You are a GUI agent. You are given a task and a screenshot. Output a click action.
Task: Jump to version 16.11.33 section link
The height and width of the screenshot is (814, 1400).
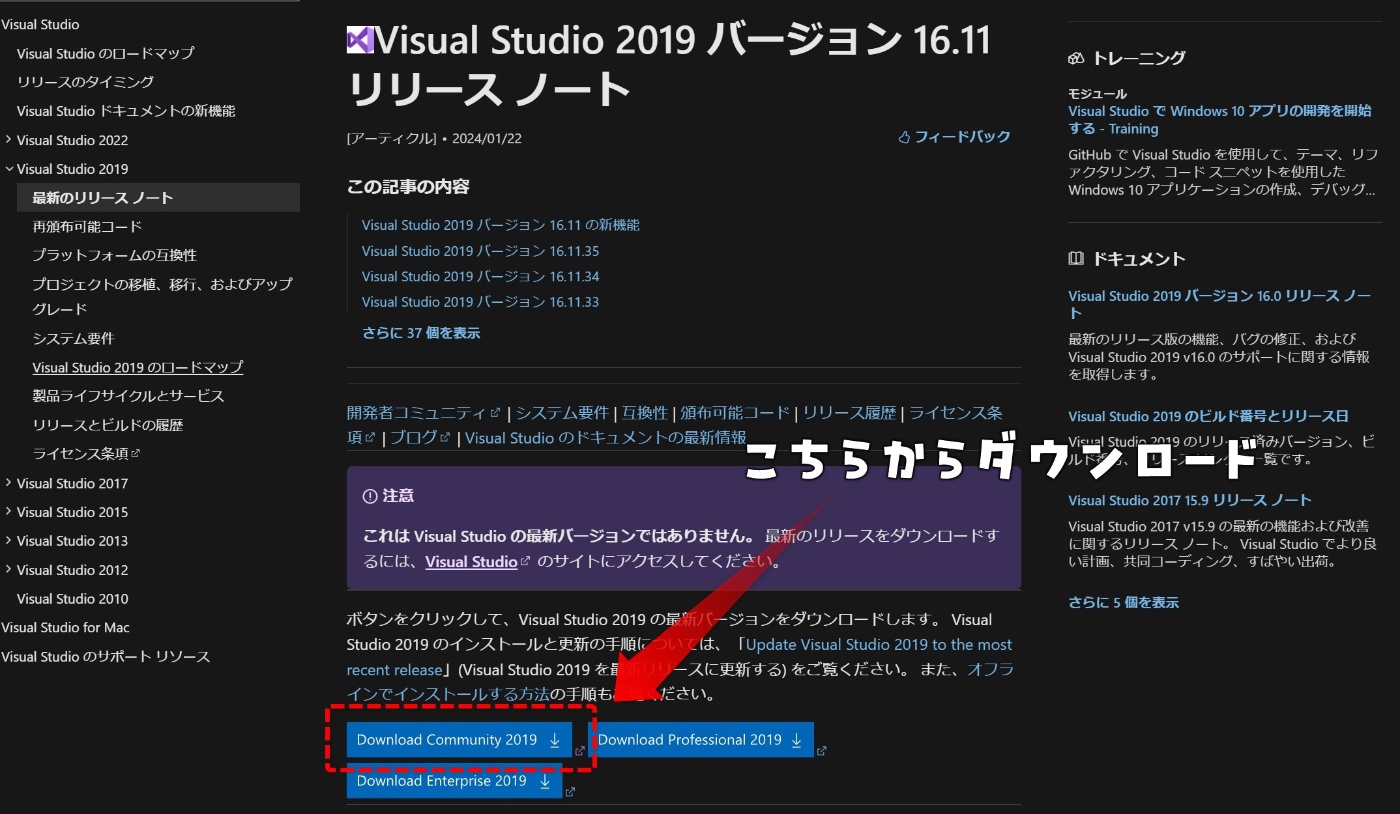click(480, 302)
